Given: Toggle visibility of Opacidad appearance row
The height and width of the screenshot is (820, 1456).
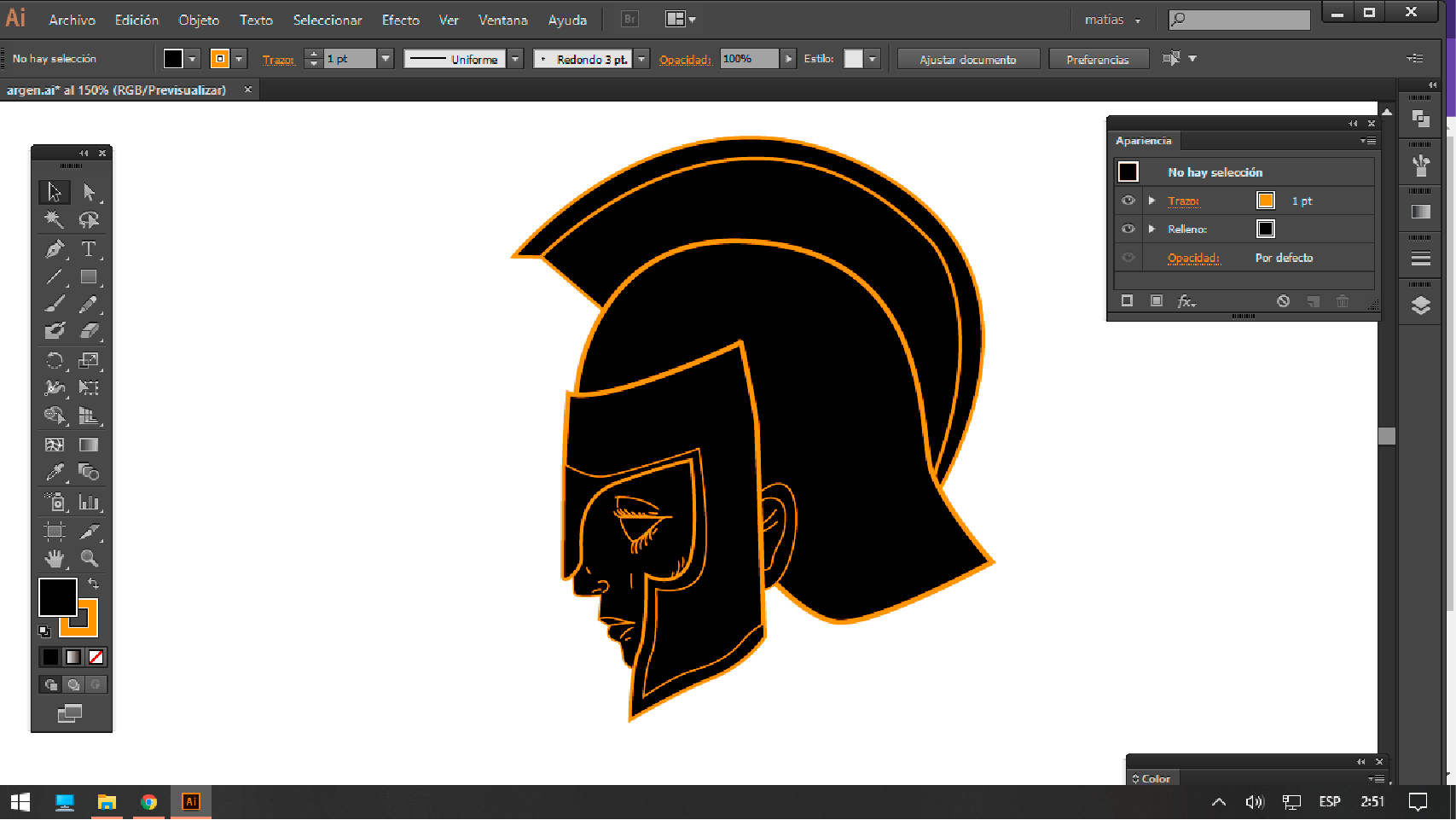Looking at the screenshot, I should [1128, 258].
